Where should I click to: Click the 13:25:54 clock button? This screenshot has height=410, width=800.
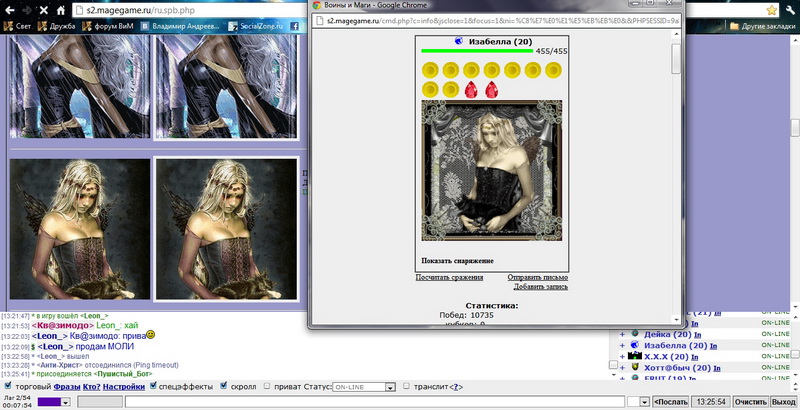coord(711,402)
